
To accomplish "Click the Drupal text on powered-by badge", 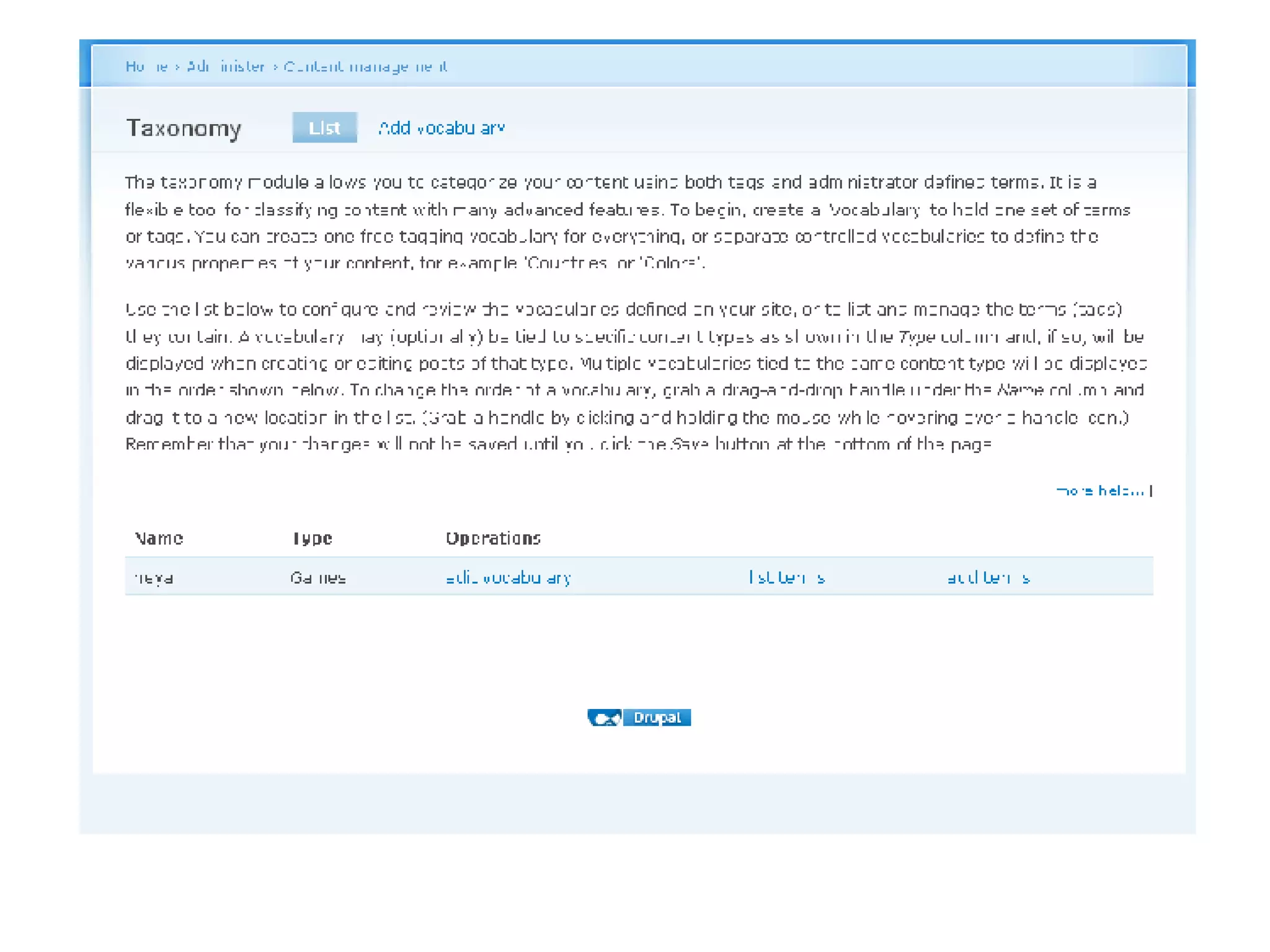I will (x=657, y=717).
